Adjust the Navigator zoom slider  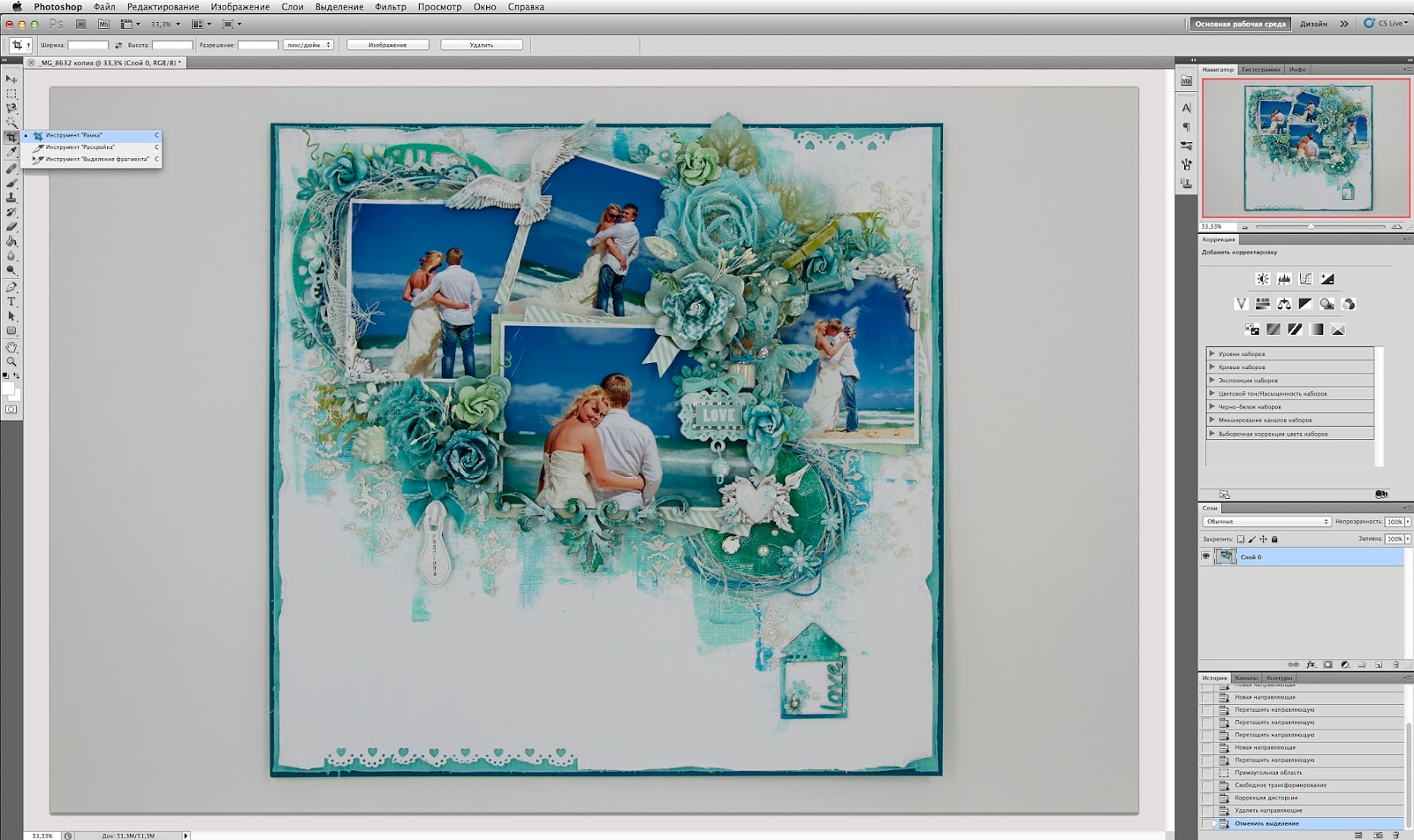(x=1311, y=227)
